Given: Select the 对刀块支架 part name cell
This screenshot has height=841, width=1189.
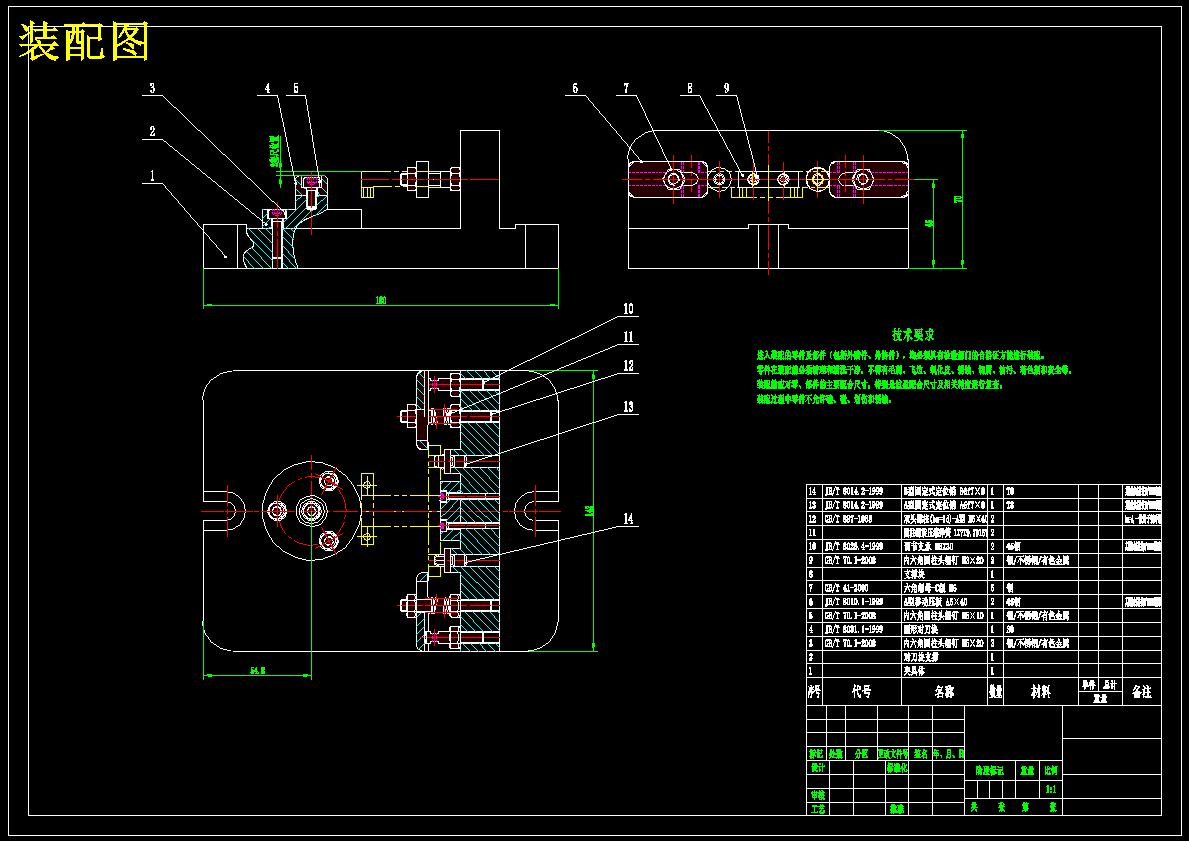Looking at the screenshot, I should coord(921,657).
